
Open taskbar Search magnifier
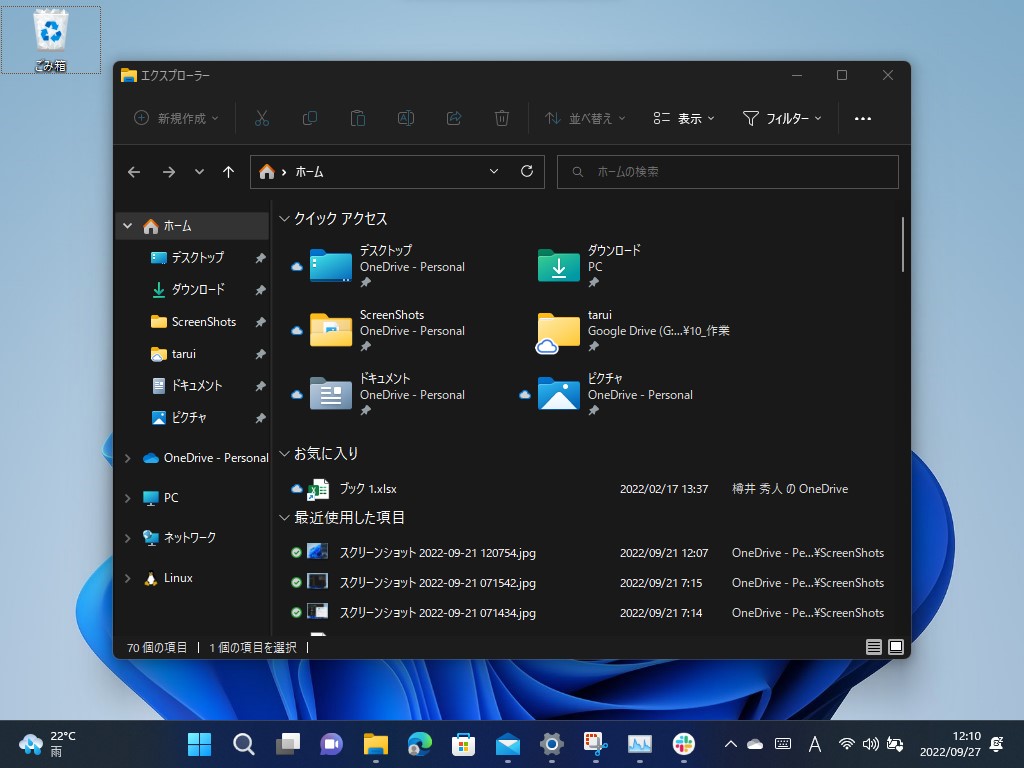(244, 744)
